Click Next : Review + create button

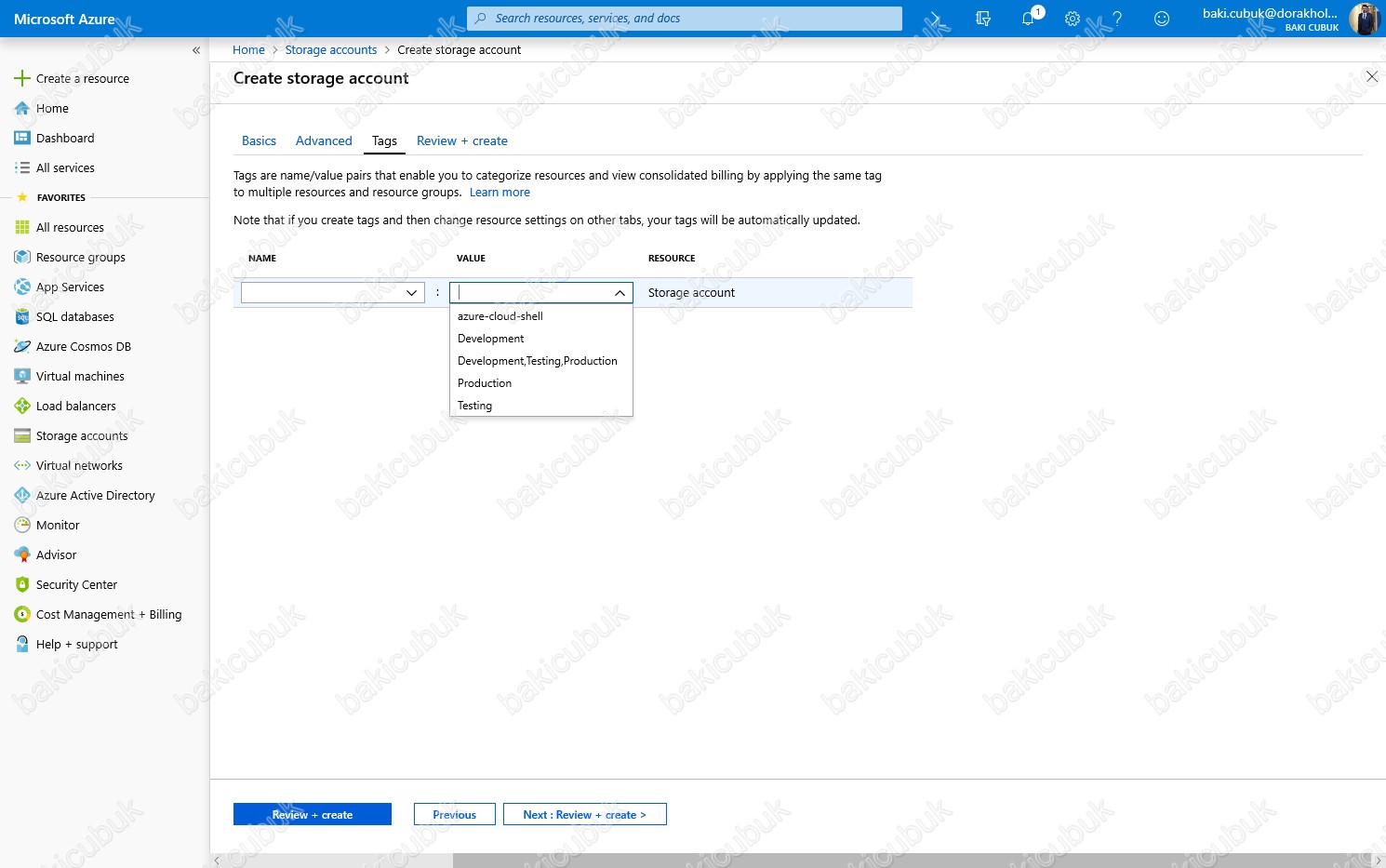coord(585,814)
